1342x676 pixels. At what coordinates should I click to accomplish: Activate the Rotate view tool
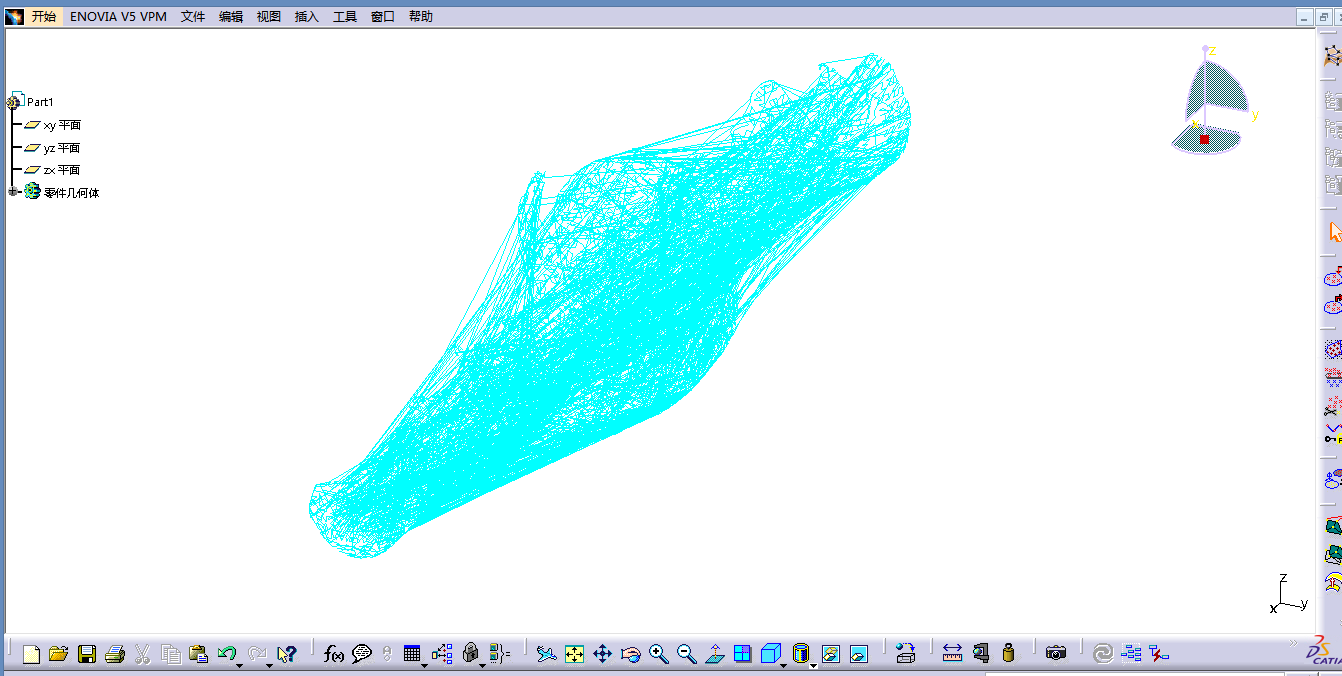pos(630,654)
